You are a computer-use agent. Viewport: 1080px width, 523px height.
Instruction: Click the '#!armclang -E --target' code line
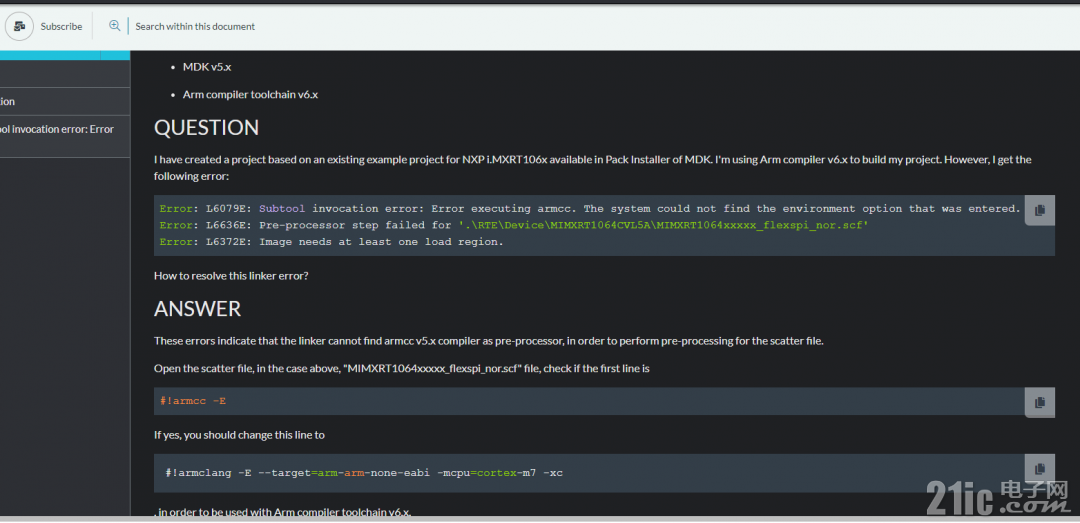[x=364, y=473]
